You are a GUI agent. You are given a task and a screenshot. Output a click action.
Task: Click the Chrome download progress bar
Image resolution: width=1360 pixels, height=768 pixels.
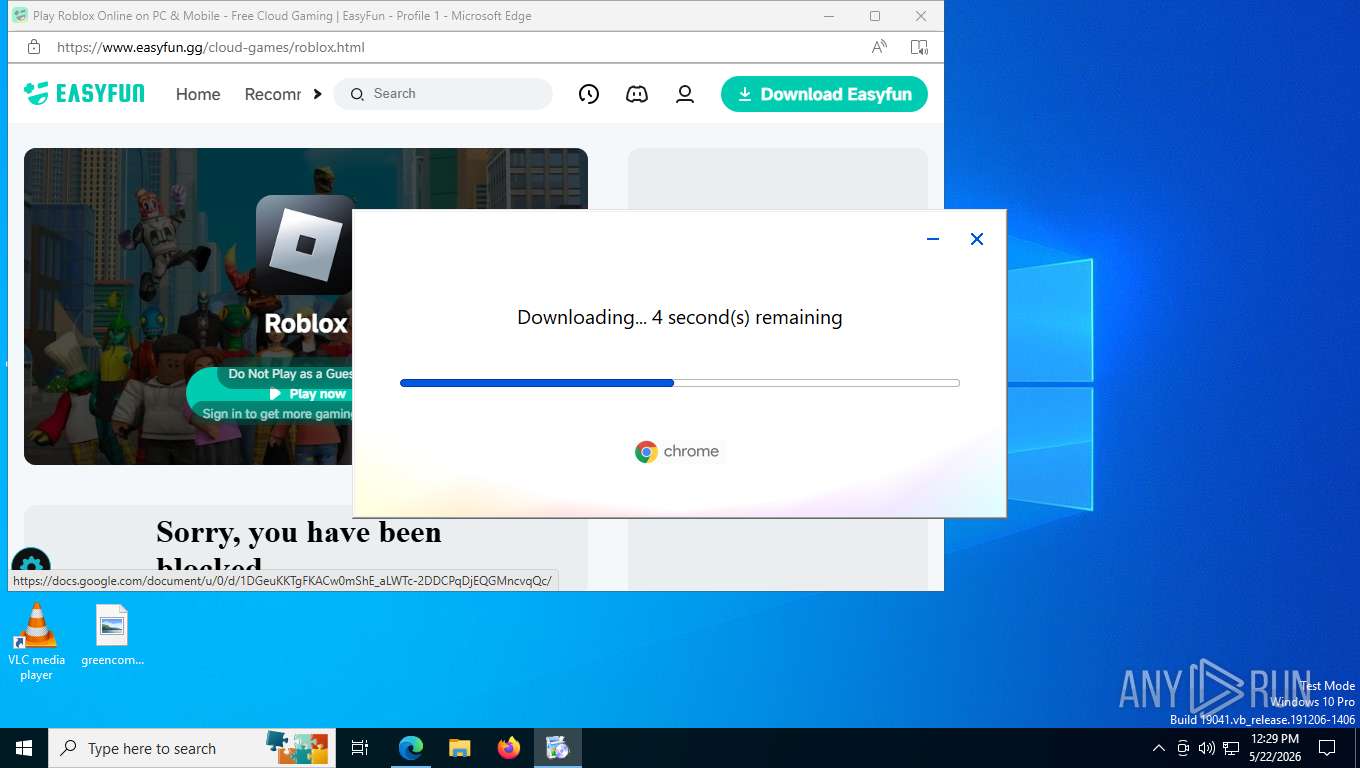point(680,383)
